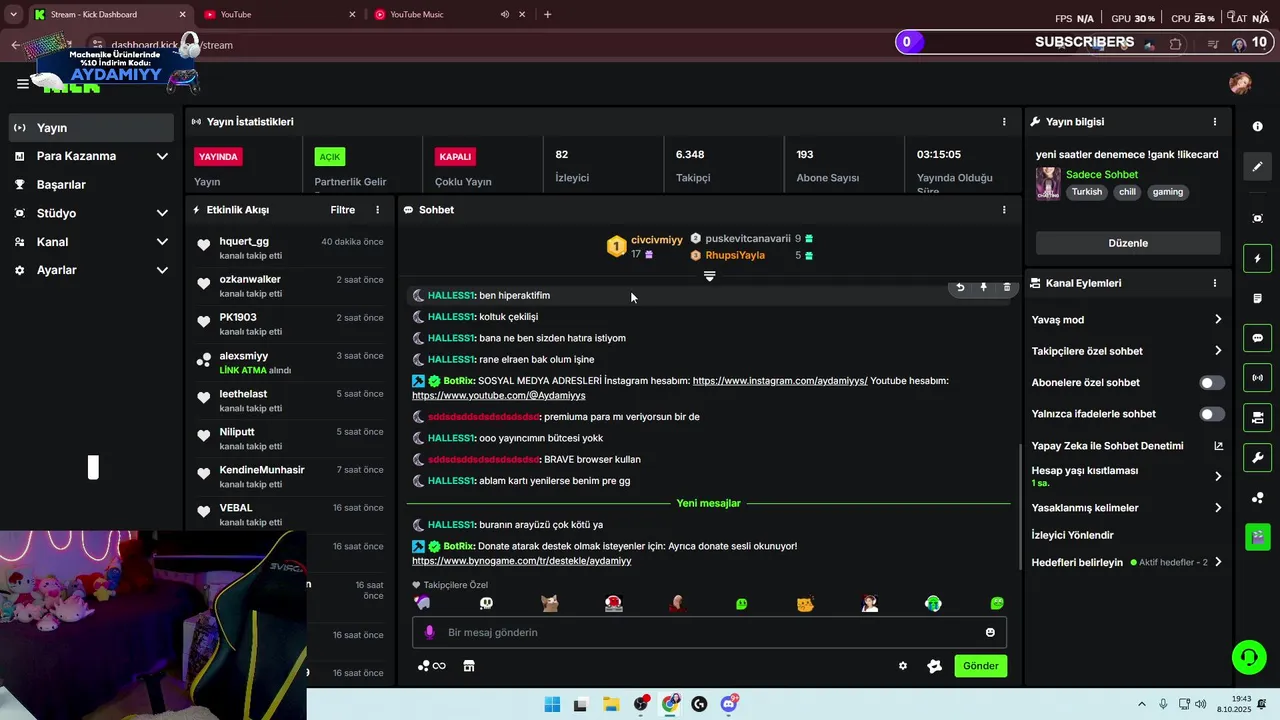Screen dimensions: 1280x720
Task: Click the chat bubble icon in right toolbar
Action: [1257, 338]
